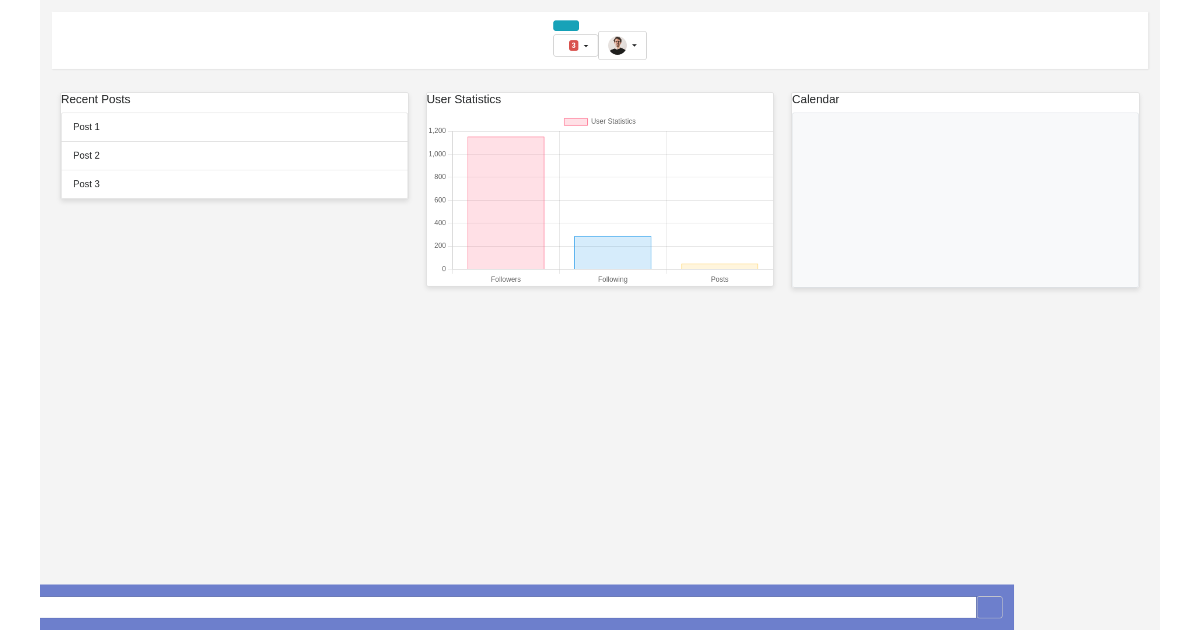Click the pink User Statistics legend swatch
The width and height of the screenshot is (1200, 630).
pyautogui.click(x=576, y=121)
